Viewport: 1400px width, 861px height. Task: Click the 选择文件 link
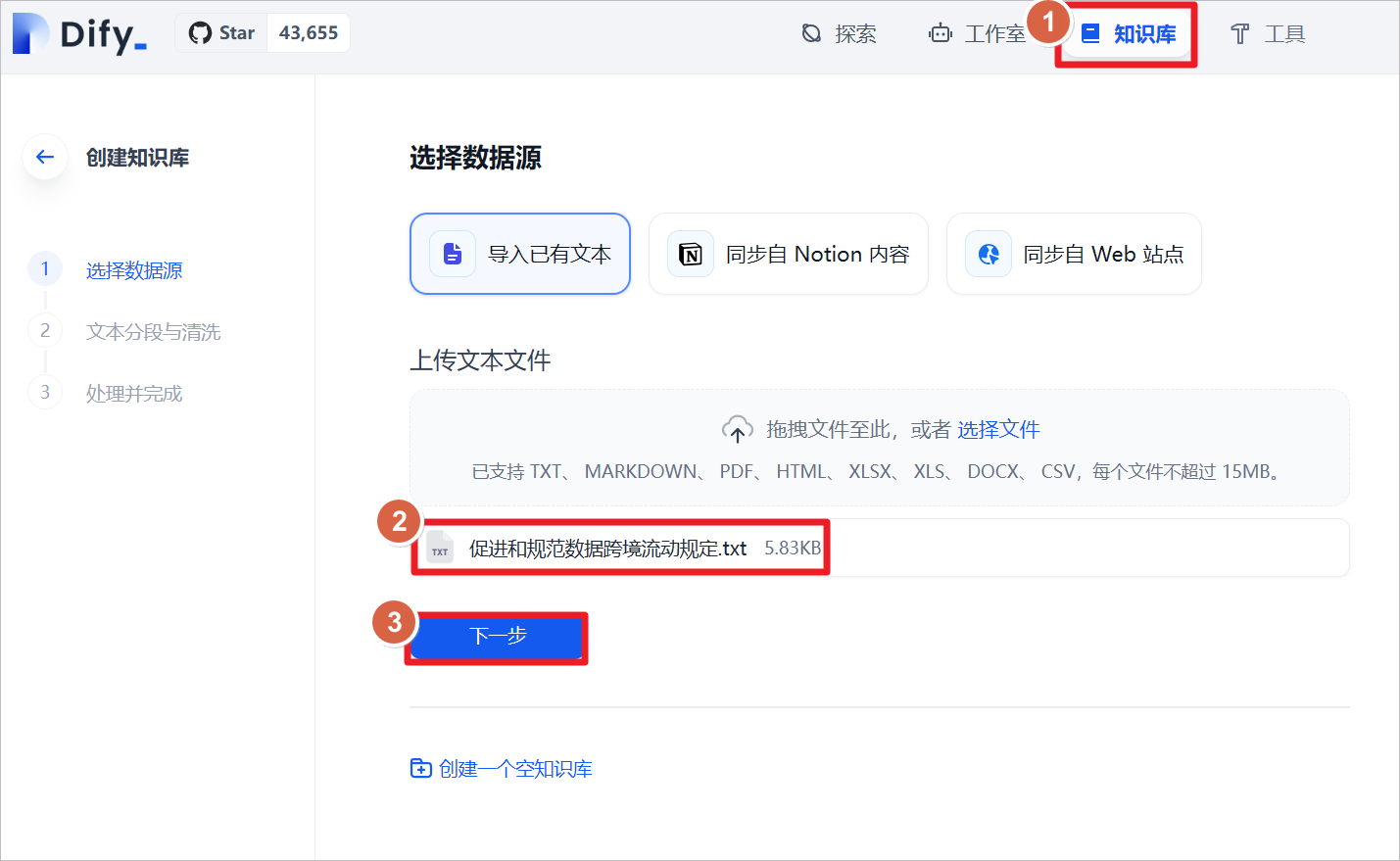pyautogui.click(x=998, y=429)
